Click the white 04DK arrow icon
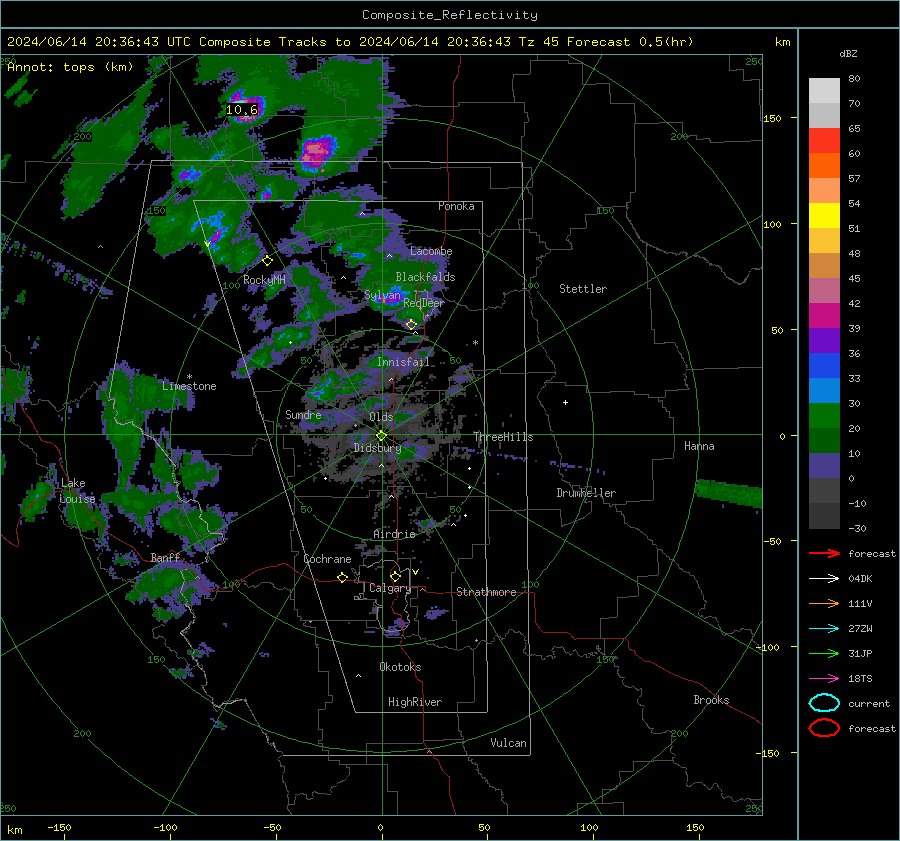Screen dimensions: 900x841 coord(824,578)
